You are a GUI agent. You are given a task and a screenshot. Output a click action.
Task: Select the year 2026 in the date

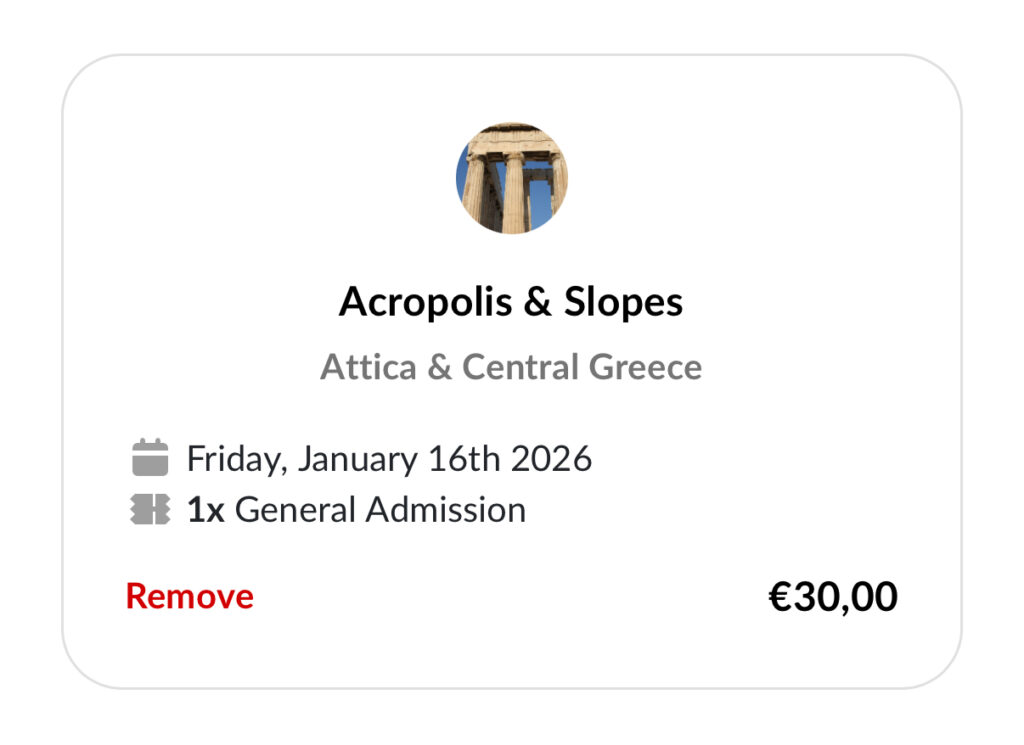[551, 459]
